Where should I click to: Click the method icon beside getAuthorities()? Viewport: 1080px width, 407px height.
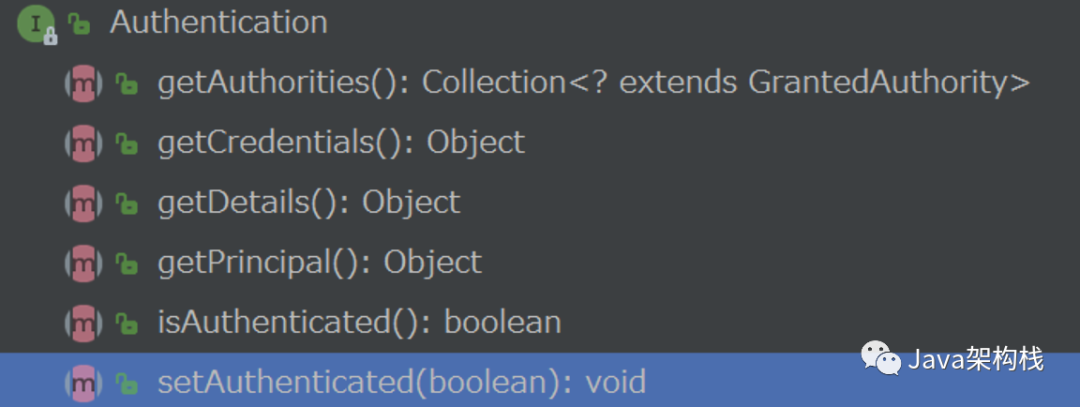(83, 84)
